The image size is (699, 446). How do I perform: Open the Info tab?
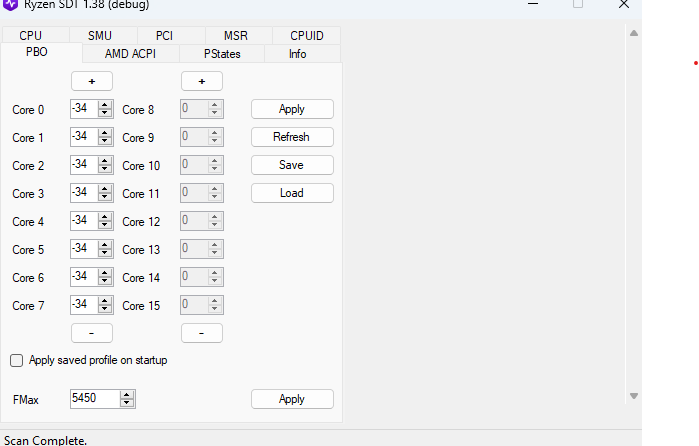[302, 54]
